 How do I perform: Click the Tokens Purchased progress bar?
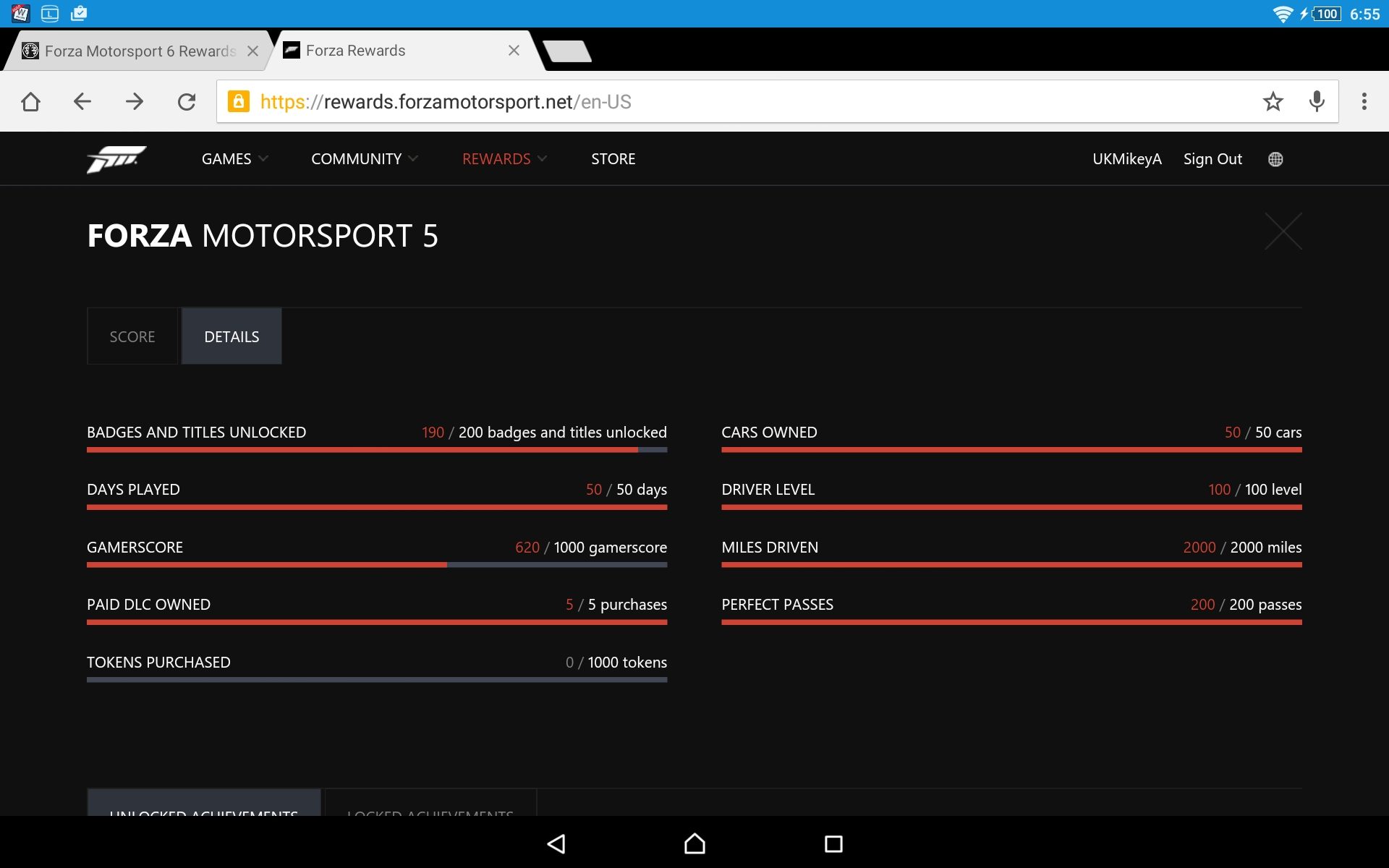377,680
